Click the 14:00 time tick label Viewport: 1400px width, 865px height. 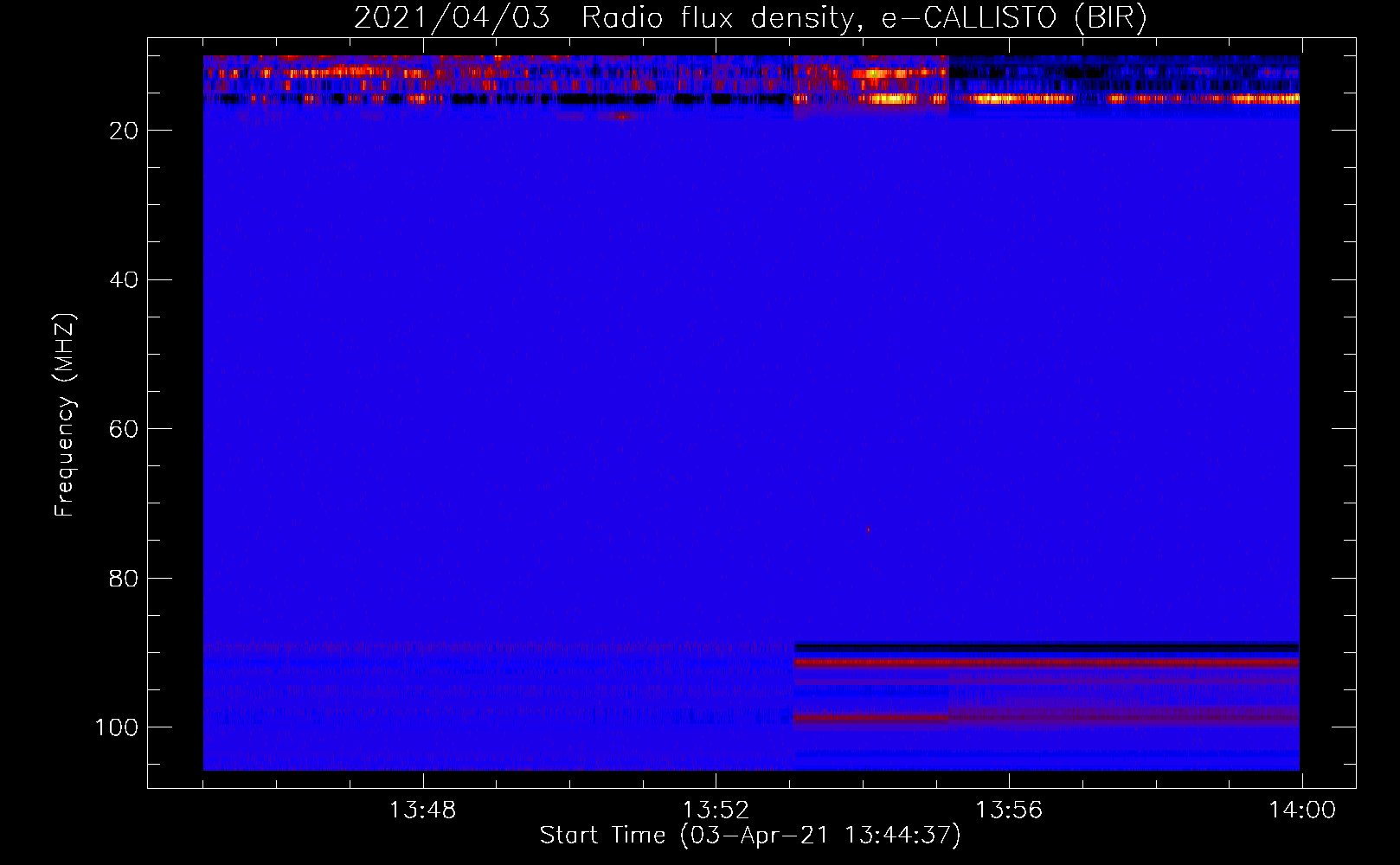[x=1301, y=811]
